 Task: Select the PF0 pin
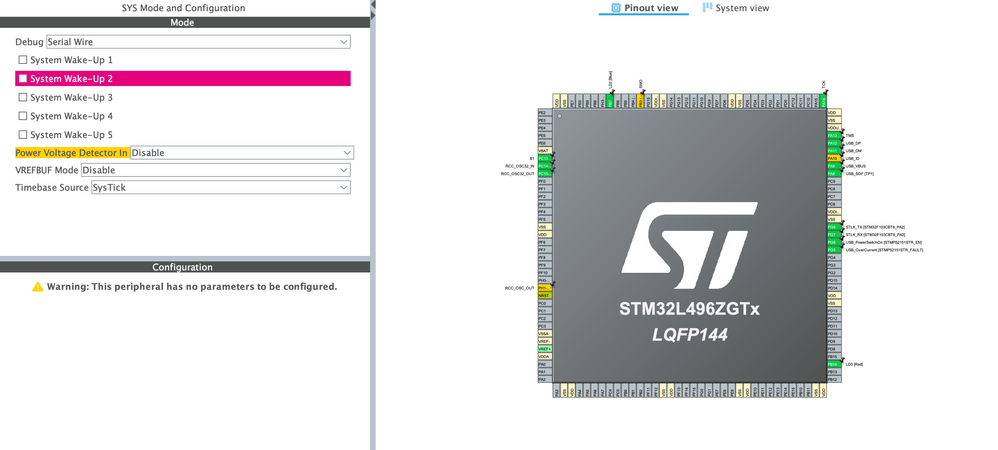click(545, 181)
